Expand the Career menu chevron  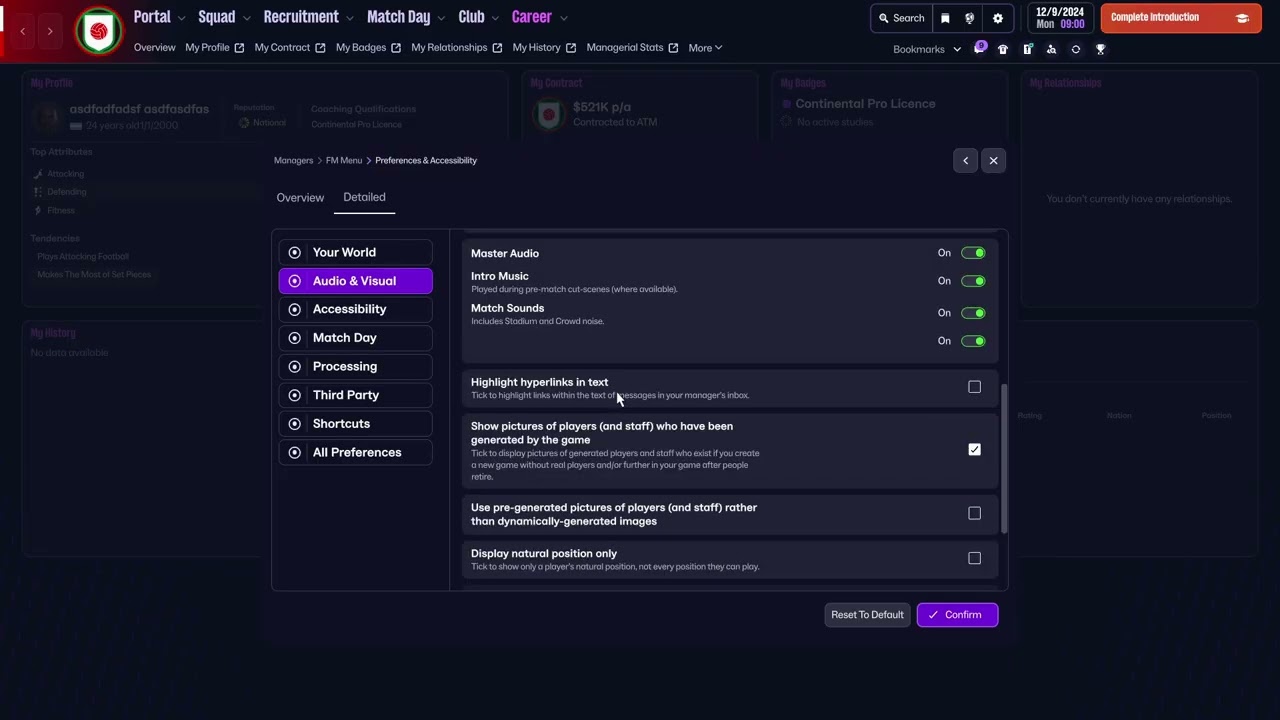pos(564,18)
